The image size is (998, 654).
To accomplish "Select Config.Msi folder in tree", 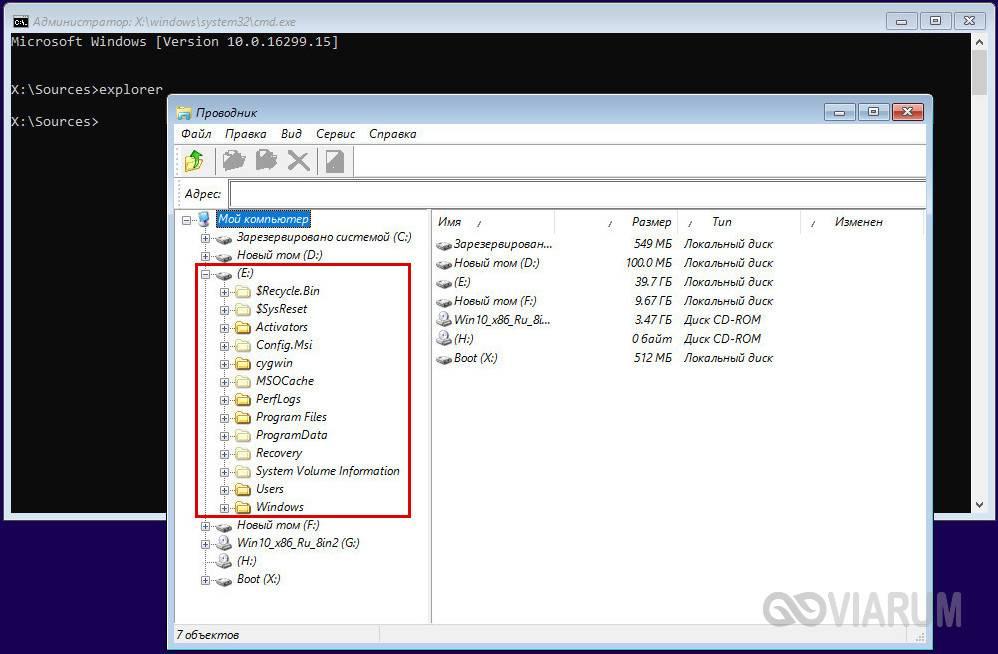I will pyautogui.click(x=284, y=345).
